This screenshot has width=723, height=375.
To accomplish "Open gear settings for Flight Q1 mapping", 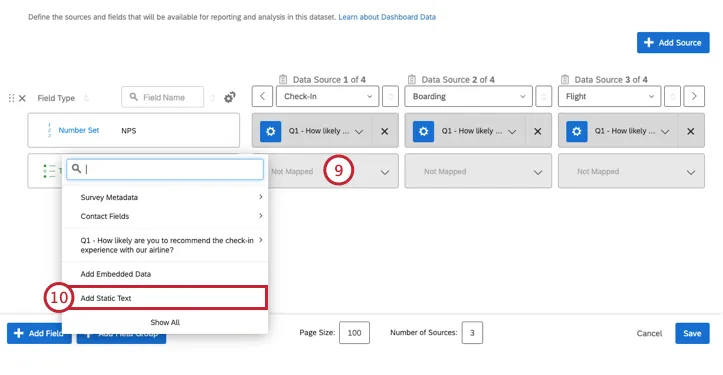I will pyautogui.click(x=576, y=131).
